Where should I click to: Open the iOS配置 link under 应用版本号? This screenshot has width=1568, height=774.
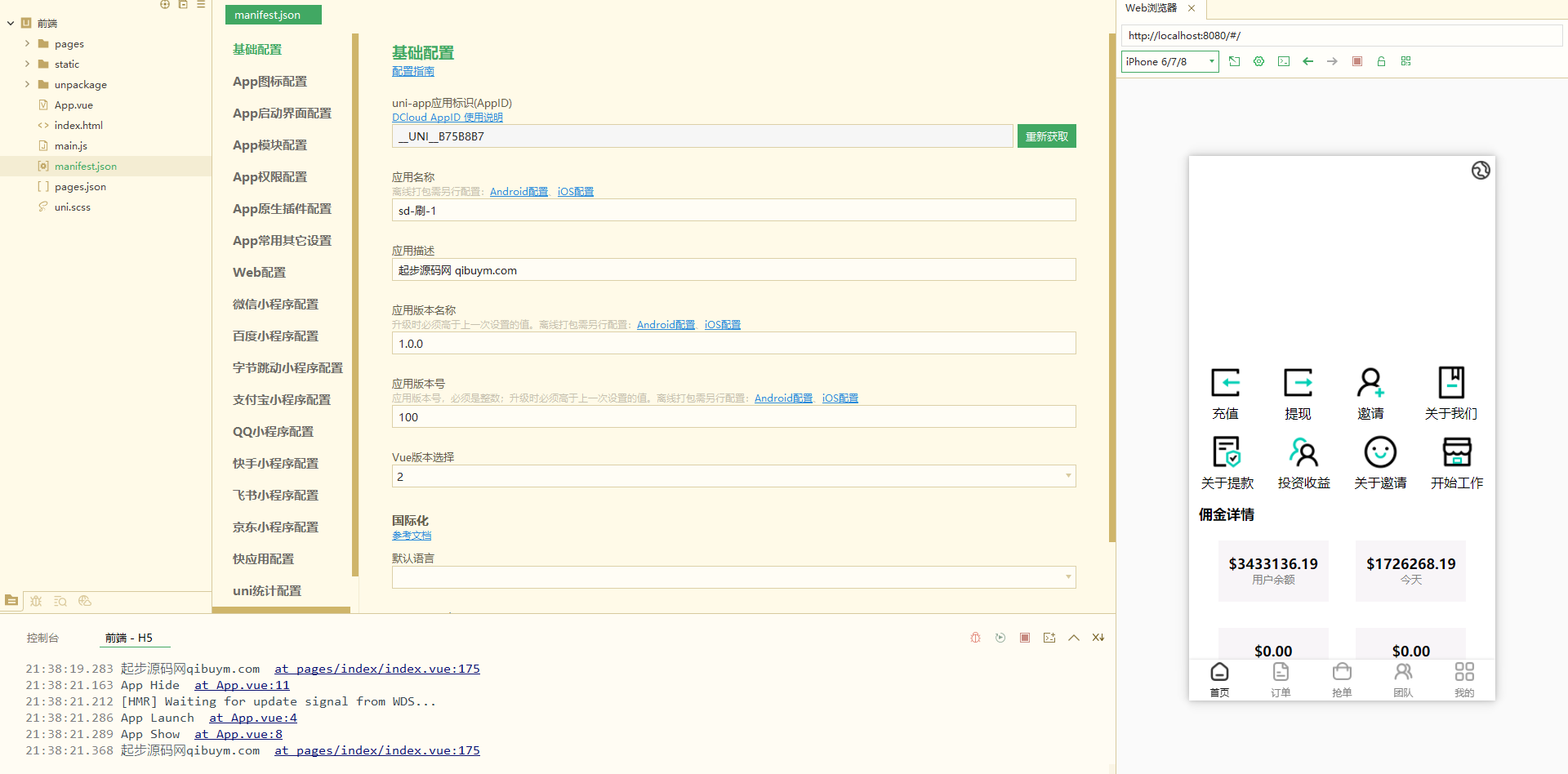(840, 398)
